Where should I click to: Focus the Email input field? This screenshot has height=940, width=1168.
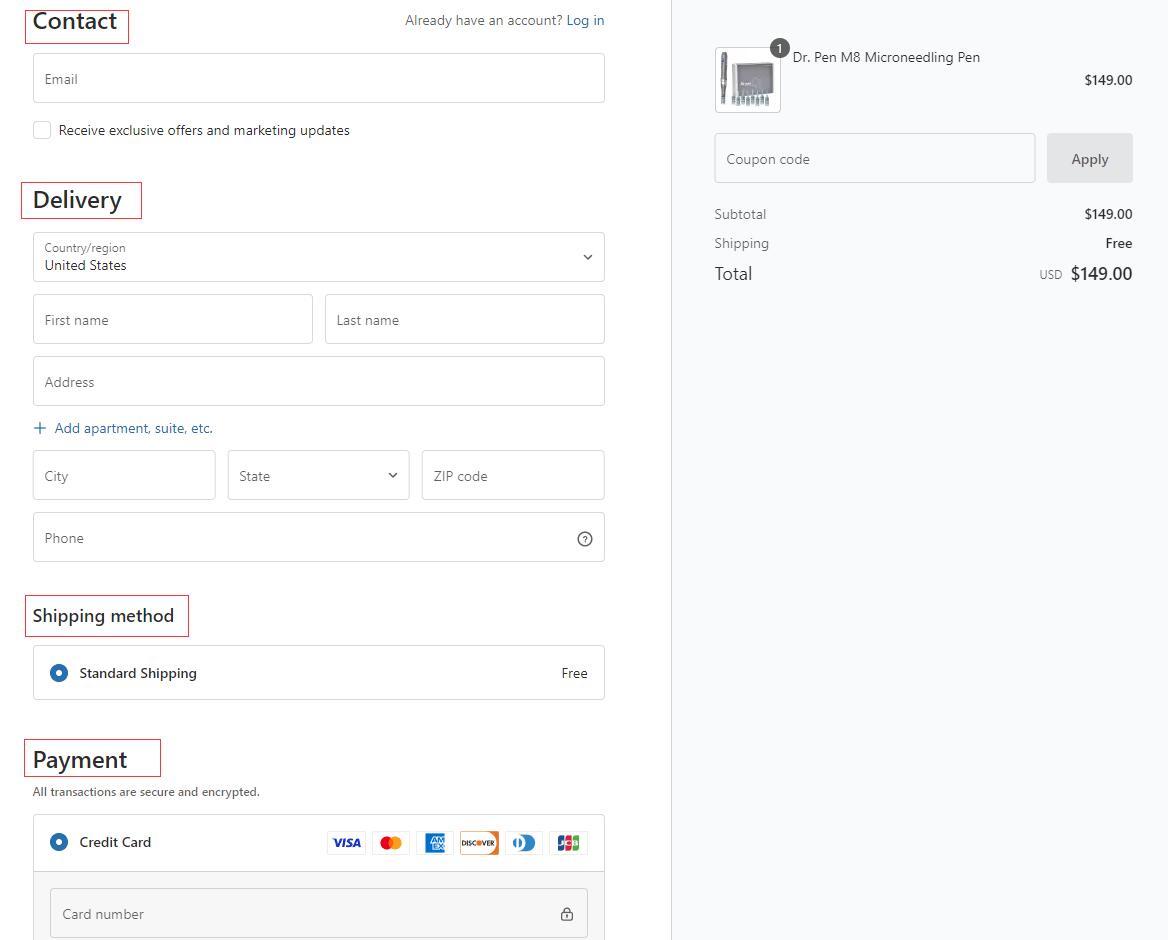click(318, 78)
